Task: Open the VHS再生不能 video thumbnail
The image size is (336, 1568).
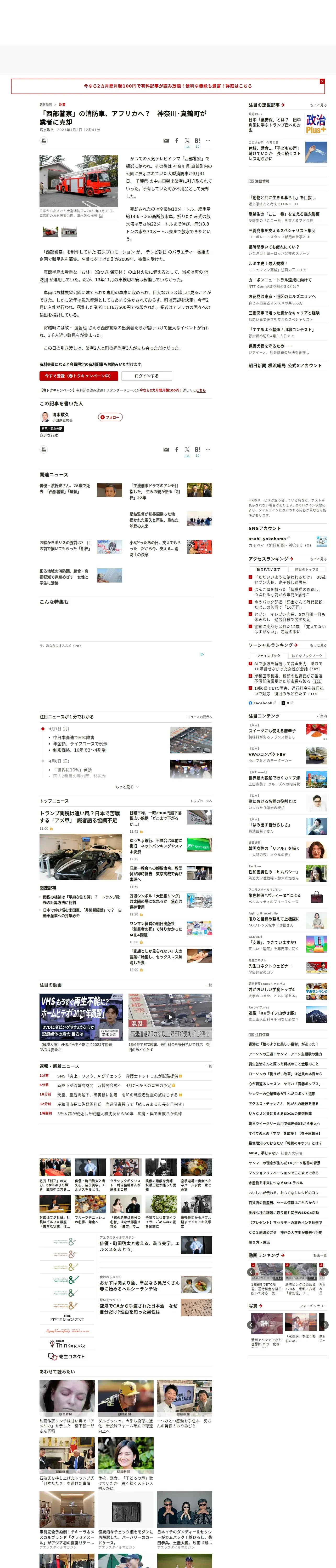Action: coord(81,1017)
